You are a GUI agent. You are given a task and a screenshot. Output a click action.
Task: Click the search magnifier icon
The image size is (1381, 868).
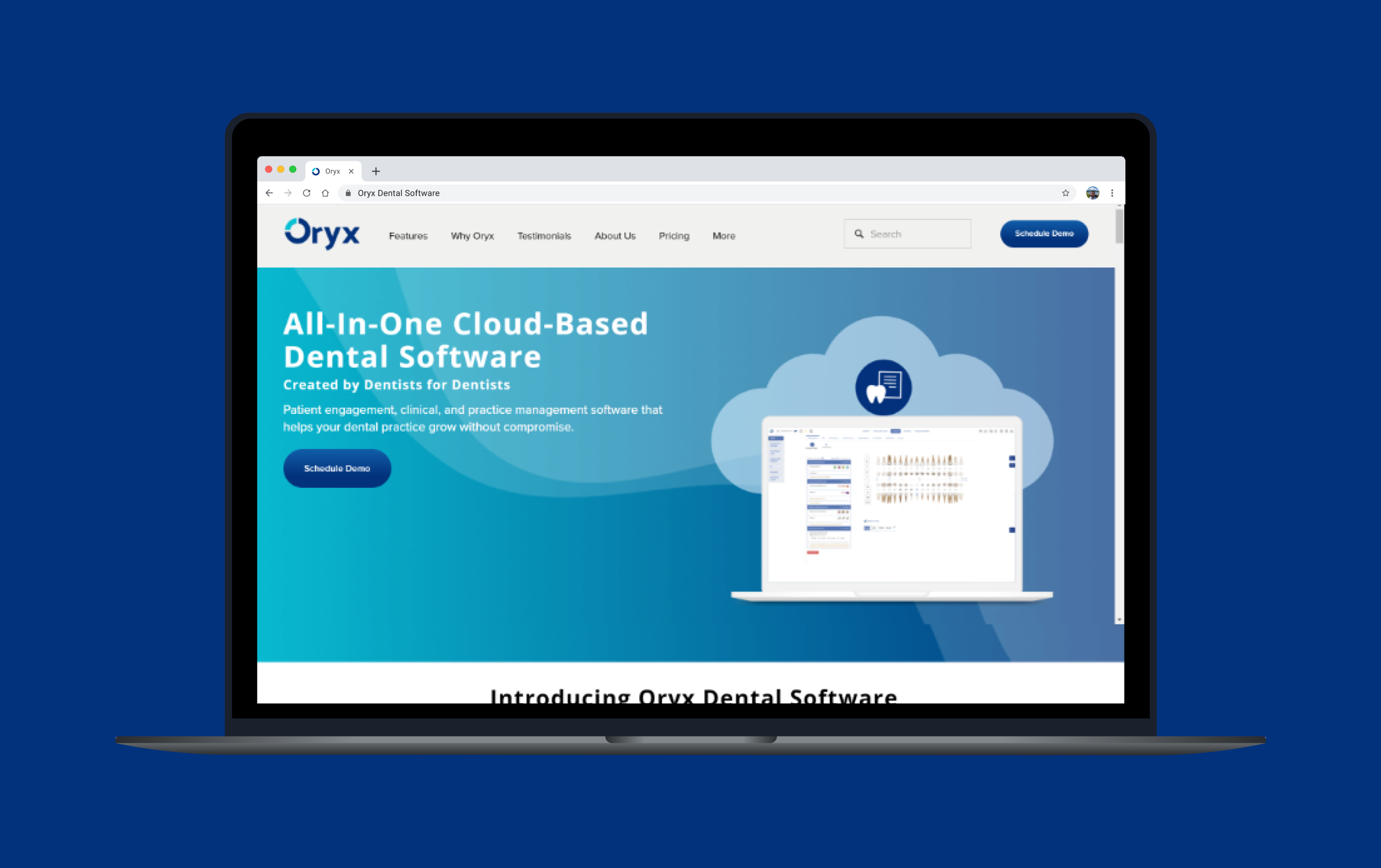coord(859,234)
